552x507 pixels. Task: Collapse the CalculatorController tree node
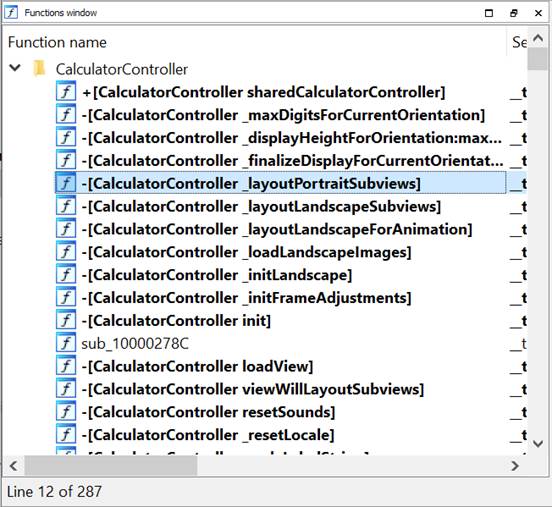pos(15,67)
